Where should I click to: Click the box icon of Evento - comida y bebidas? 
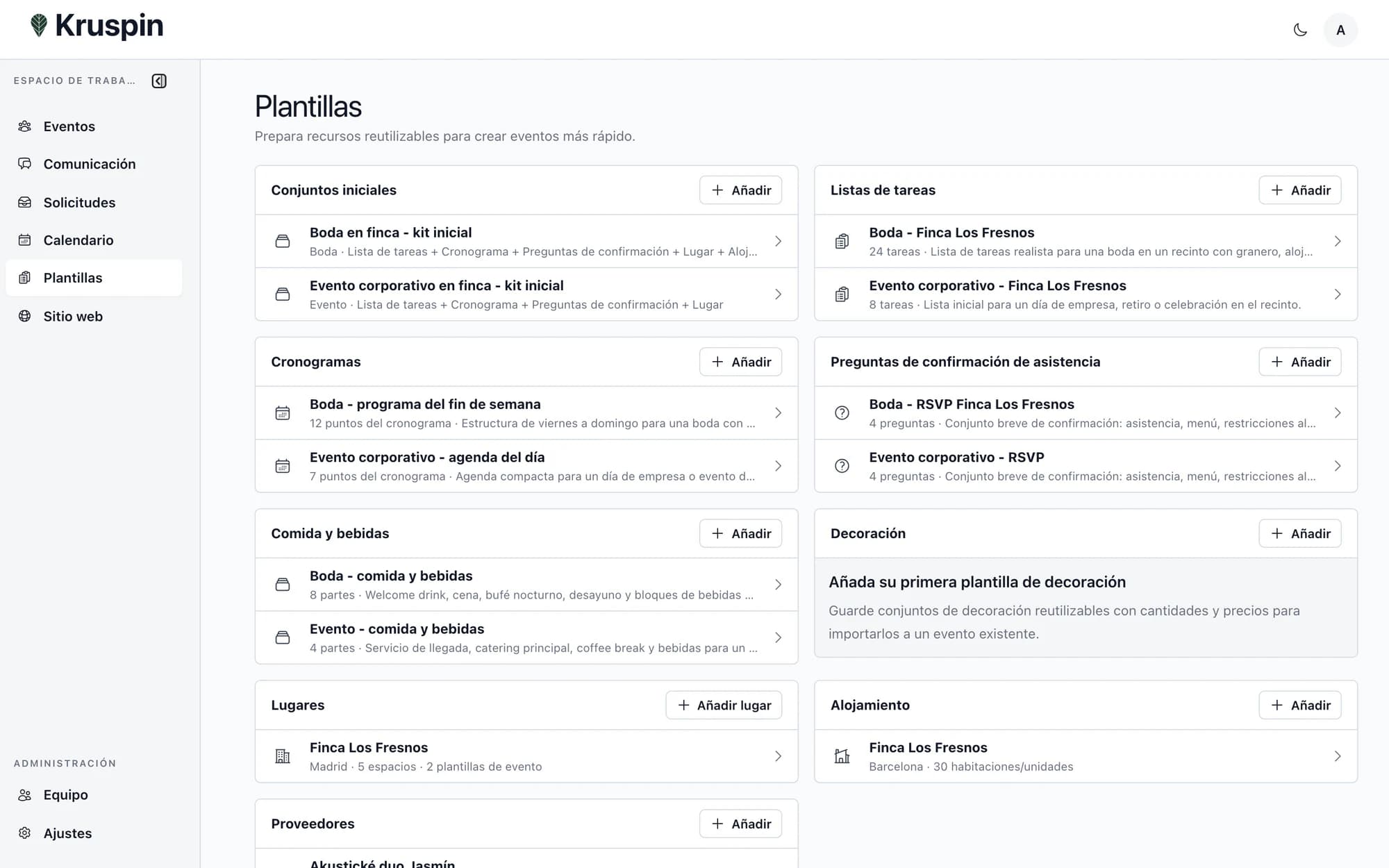pyautogui.click(x=283, y=637)
